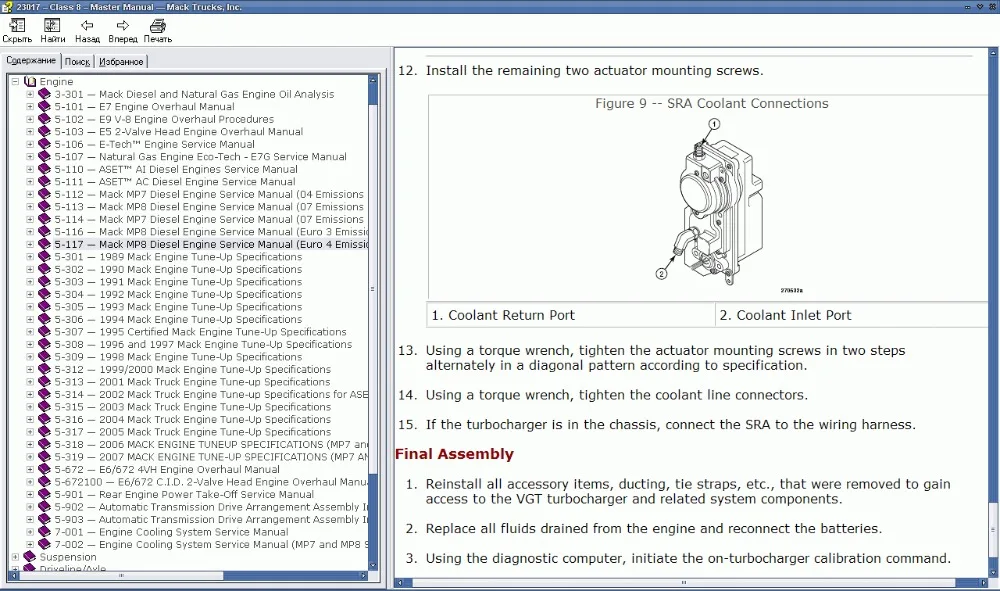Click the Найти (Find) toolbar icon
The height and width of the screenshot is (591, 1000).
point(52,26)
